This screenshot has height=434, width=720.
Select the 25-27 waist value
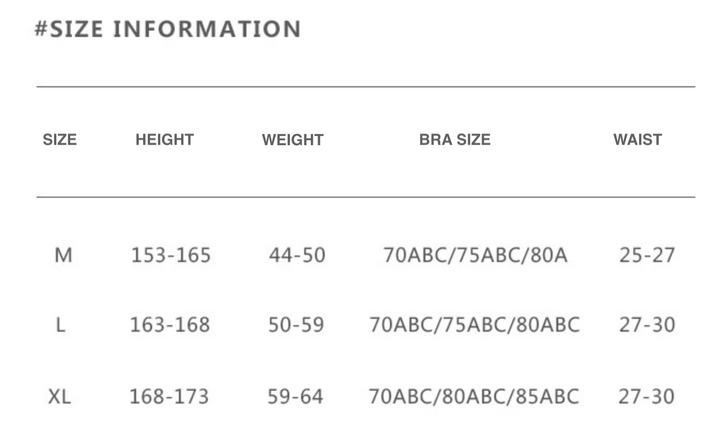pos(647,255)
